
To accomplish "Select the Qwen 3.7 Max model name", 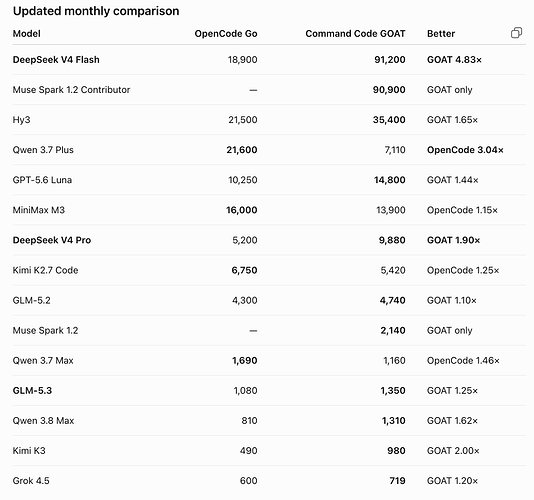I will 43,360.
